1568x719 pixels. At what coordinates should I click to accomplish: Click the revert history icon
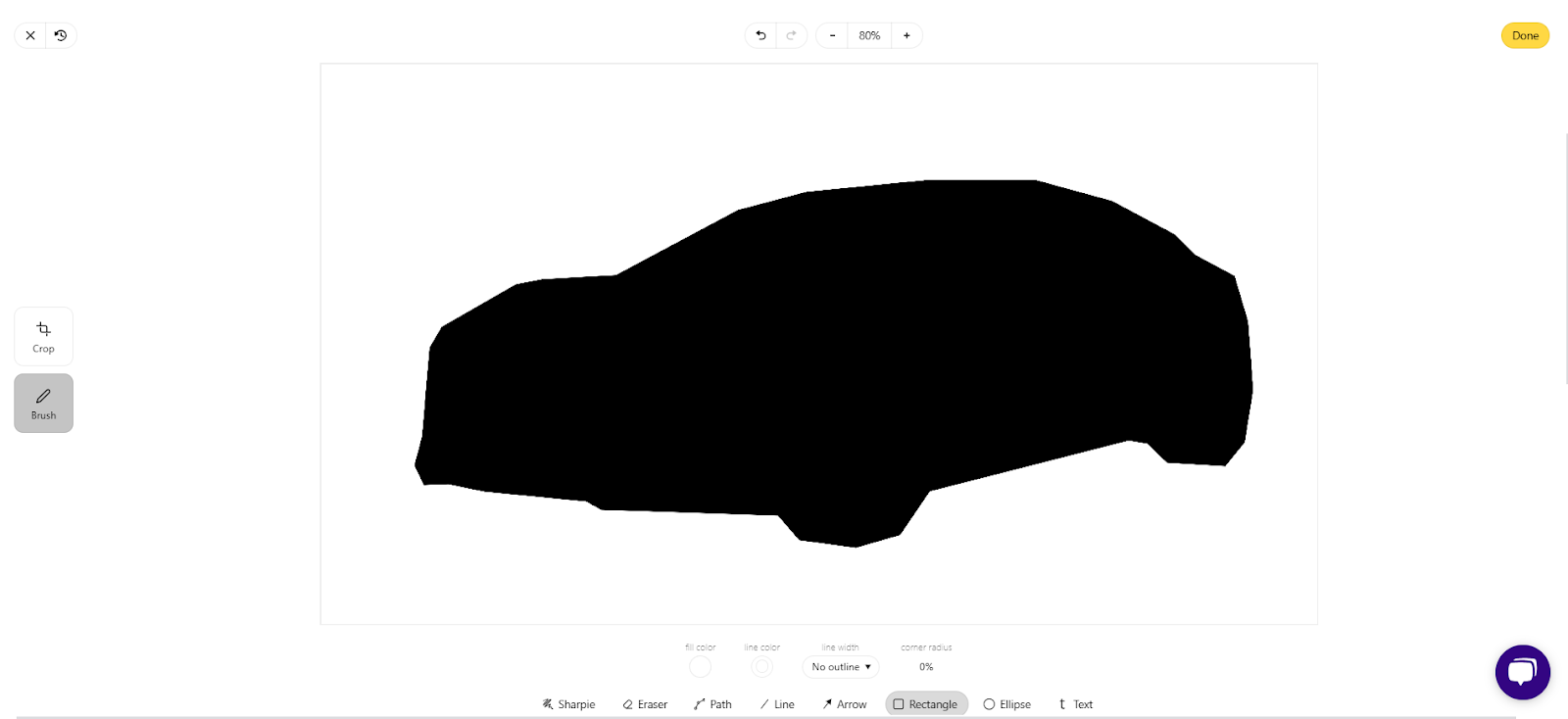pyautogui.click(x=61, y=35)
